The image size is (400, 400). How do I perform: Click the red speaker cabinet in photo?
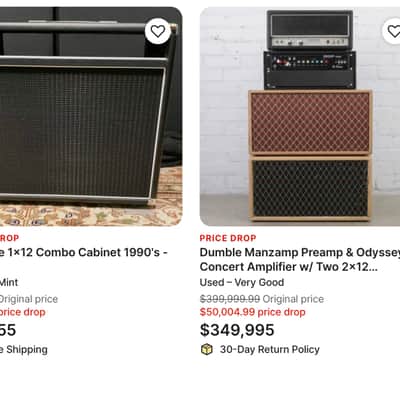(x=310, y=122)
